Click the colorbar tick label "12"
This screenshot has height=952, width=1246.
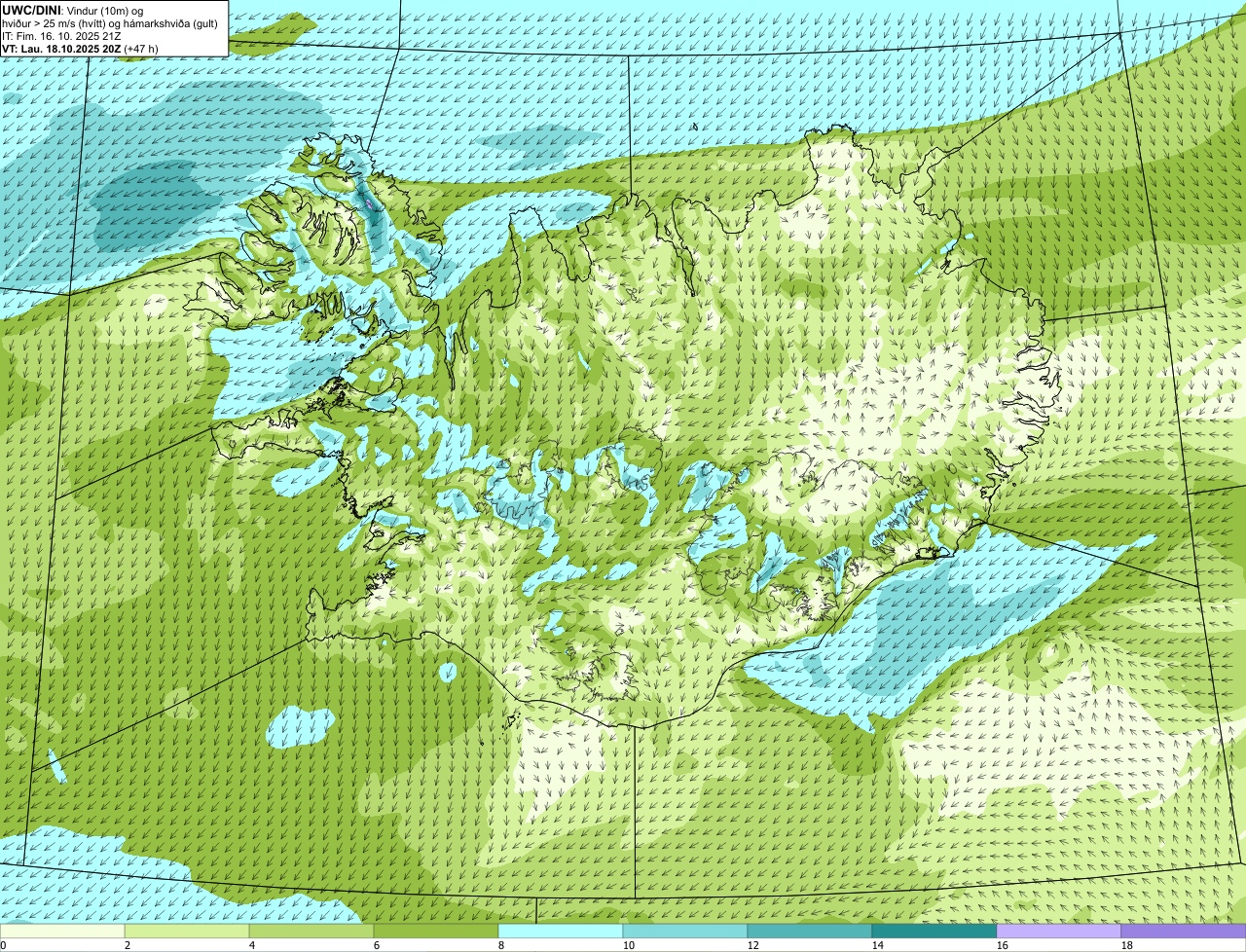pyautogui.click(x=753, y=945)
